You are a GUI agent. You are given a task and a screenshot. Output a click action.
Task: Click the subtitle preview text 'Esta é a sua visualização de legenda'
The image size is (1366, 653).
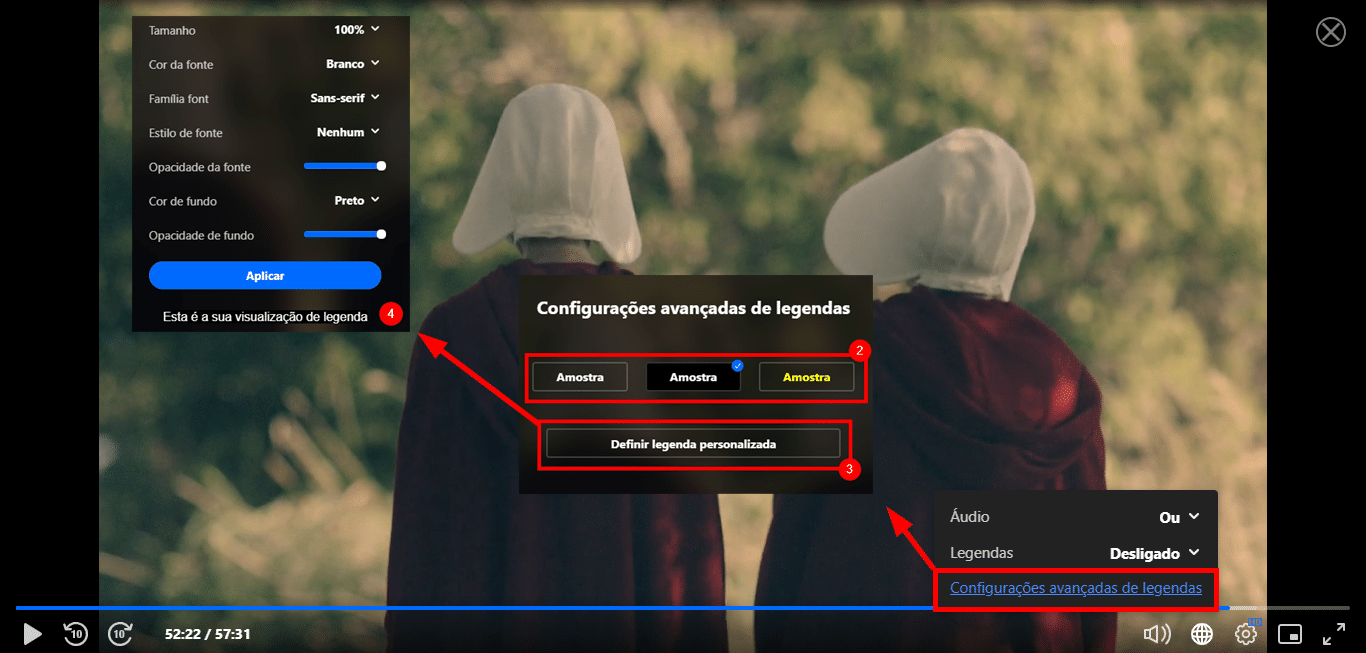click(x=265, y=316)
